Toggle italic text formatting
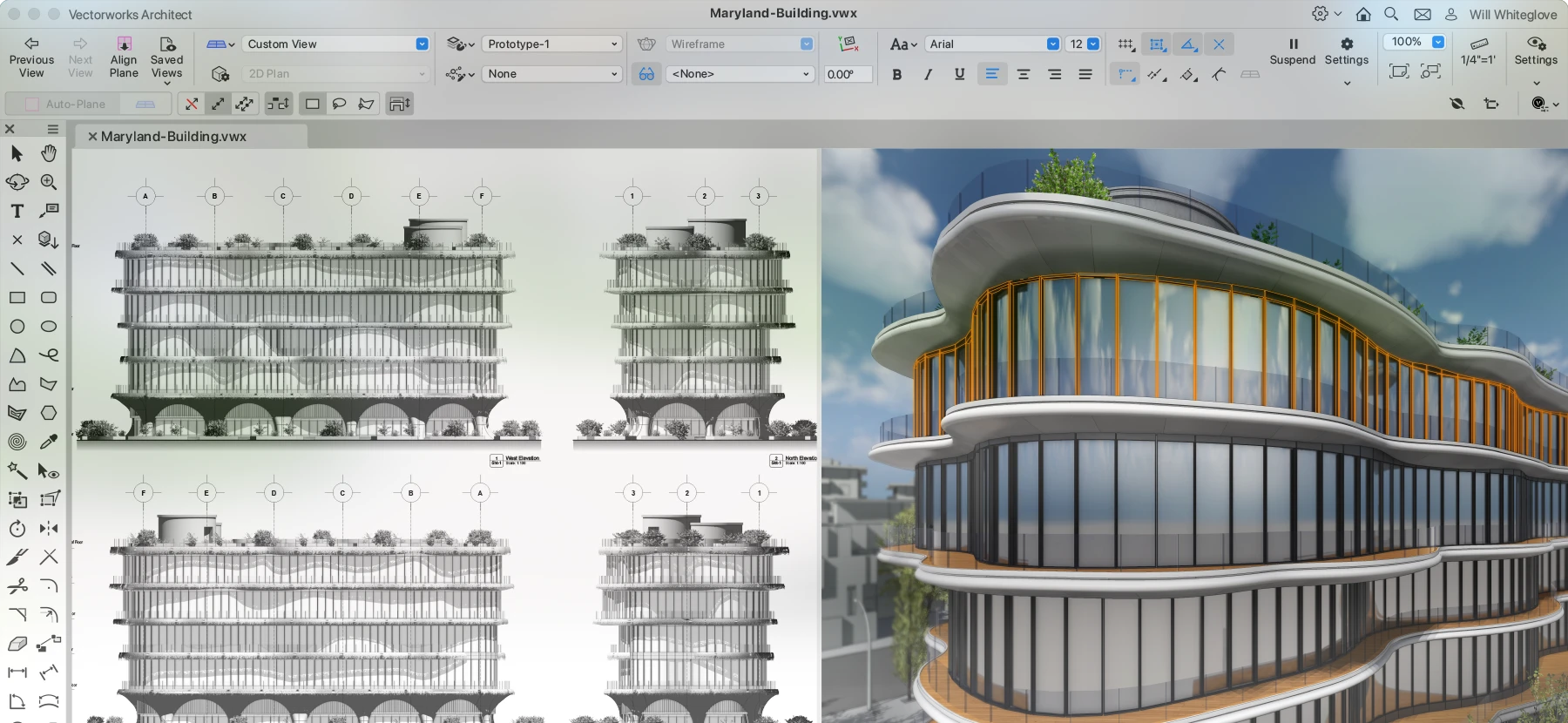Viewport: 1568px width, 723px height. click(928, 75)
